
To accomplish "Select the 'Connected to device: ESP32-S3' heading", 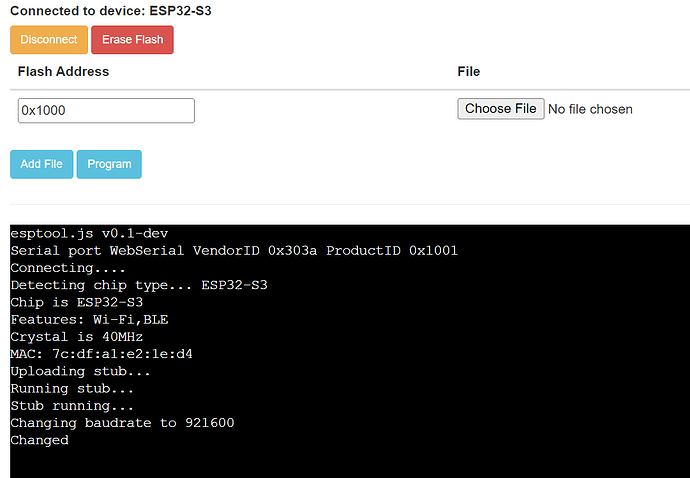I will point(111,11).
